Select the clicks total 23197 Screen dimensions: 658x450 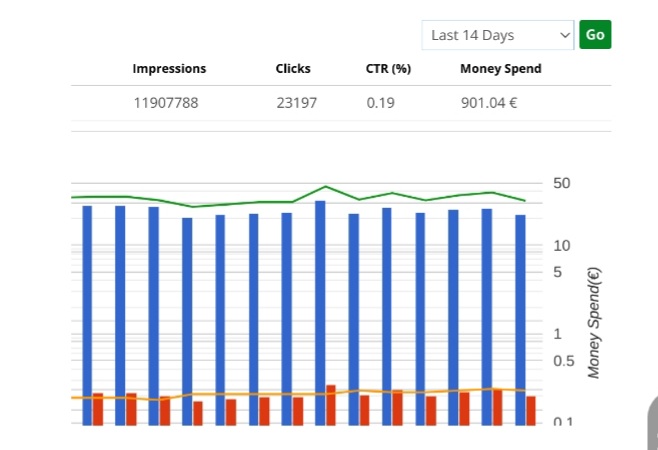pyautogui.click(x=297, y=102)
